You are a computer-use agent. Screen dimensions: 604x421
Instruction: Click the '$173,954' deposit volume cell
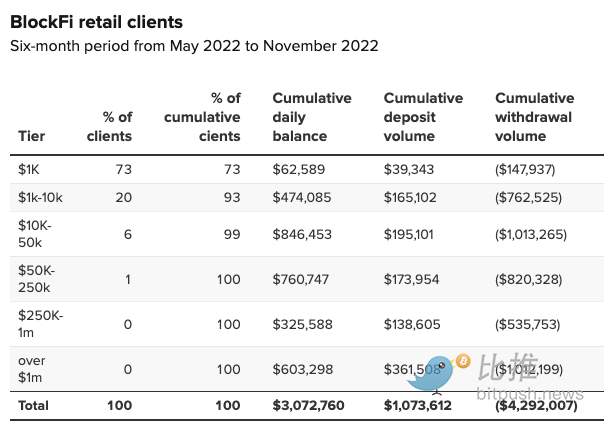click(411, 280)
